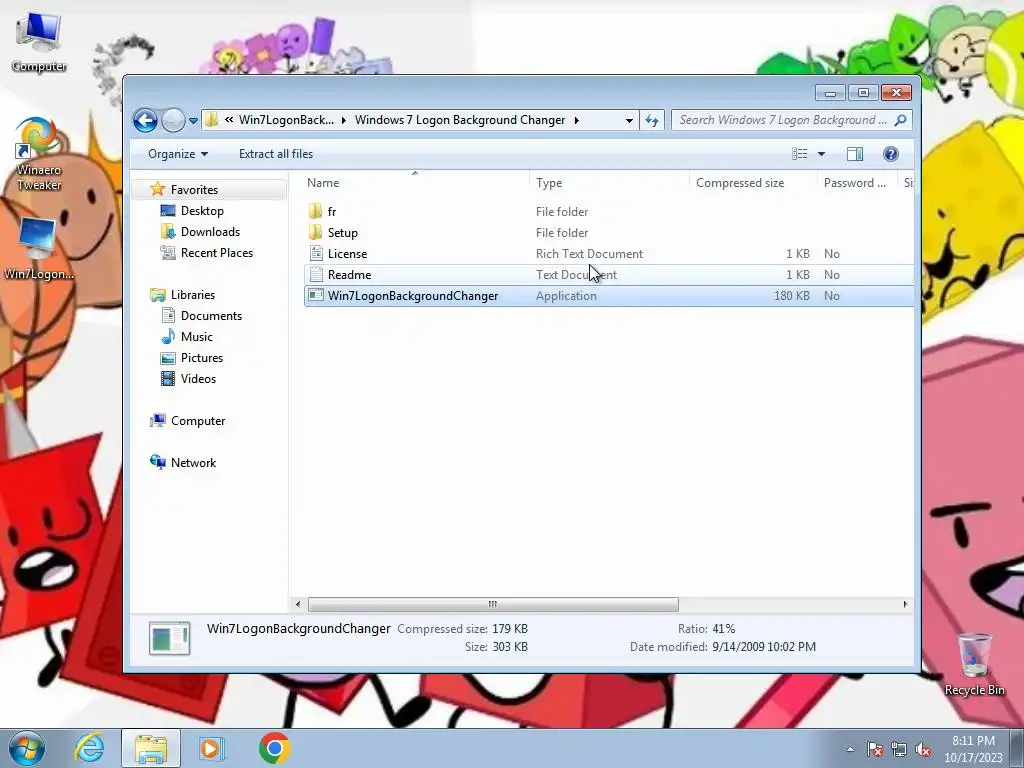This screenshot has width=1024, height=768.
Task: Click the Rich Text Document type cell
Action: point(589,253)
